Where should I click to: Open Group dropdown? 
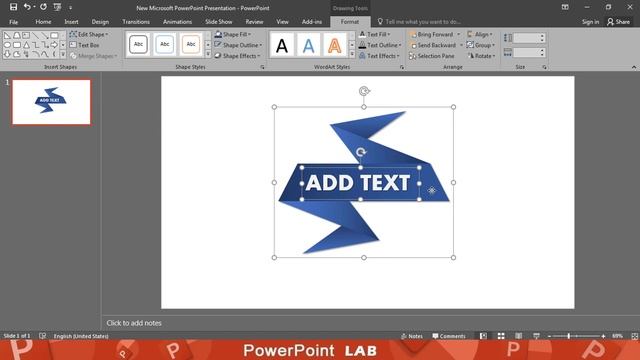click(481, 45)
